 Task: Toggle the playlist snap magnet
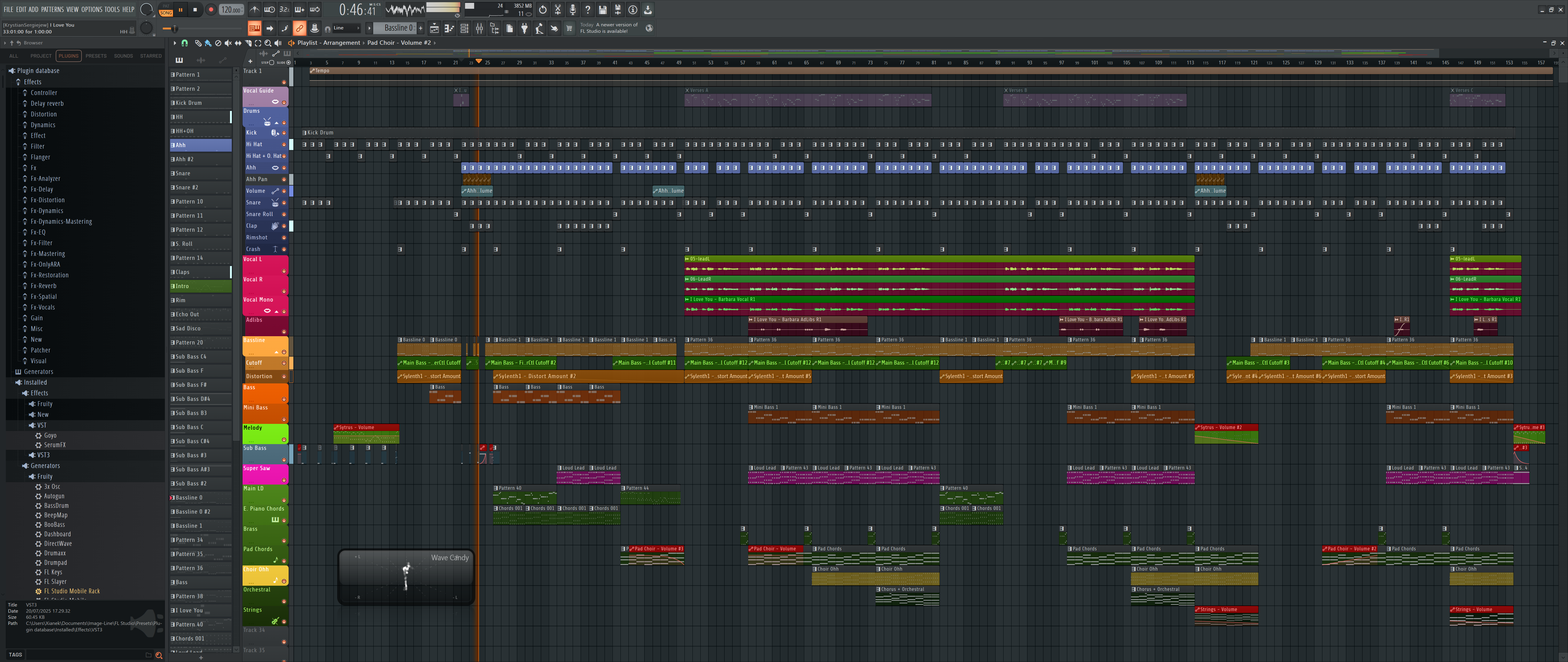[184, 43]
